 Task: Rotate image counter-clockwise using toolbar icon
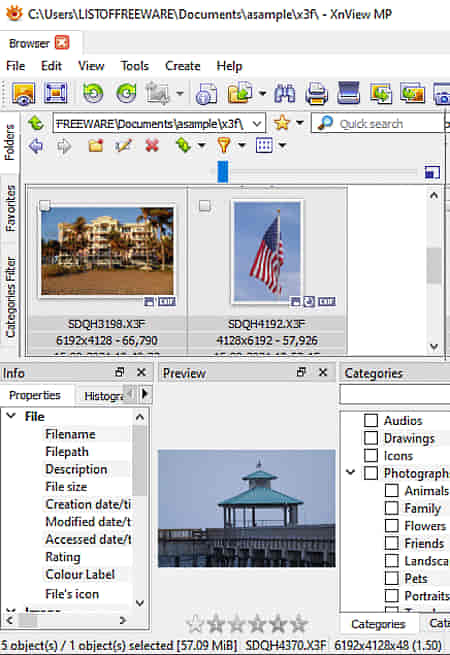[93, 93]
